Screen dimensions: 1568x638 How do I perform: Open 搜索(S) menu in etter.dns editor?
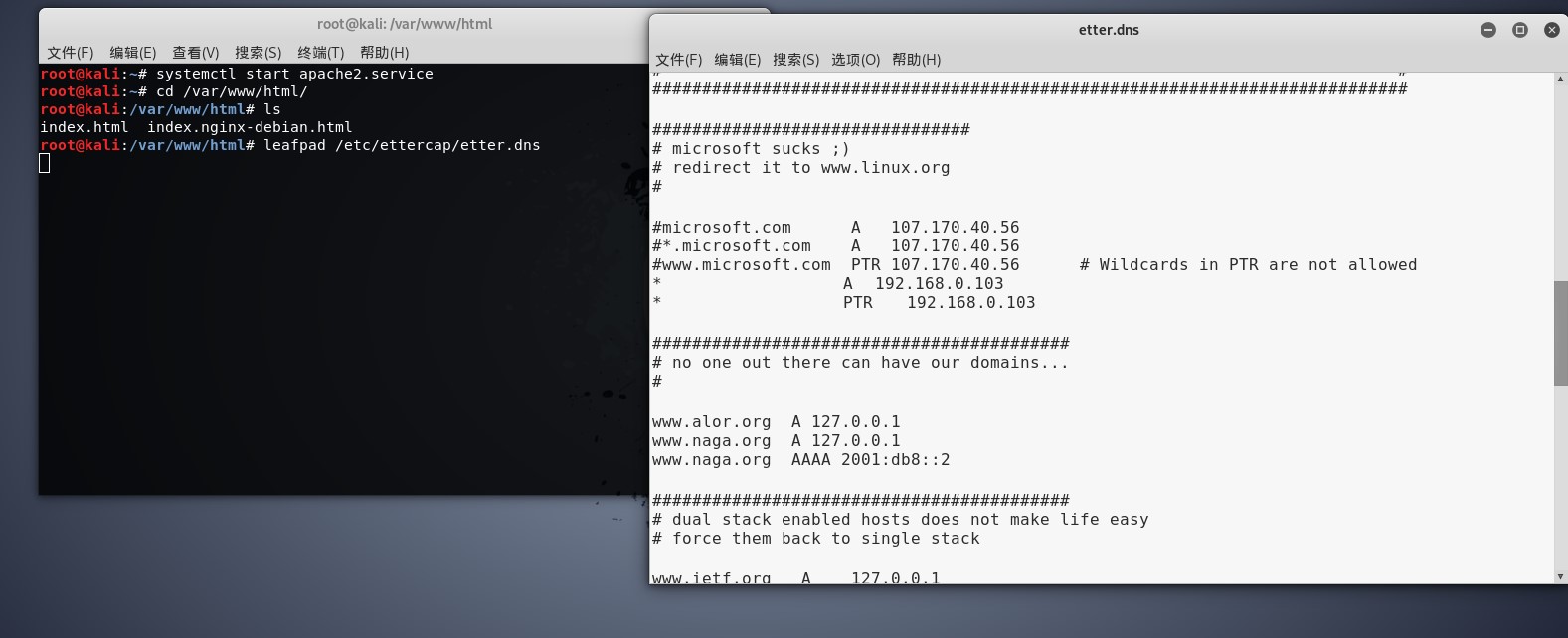(795, 60)
